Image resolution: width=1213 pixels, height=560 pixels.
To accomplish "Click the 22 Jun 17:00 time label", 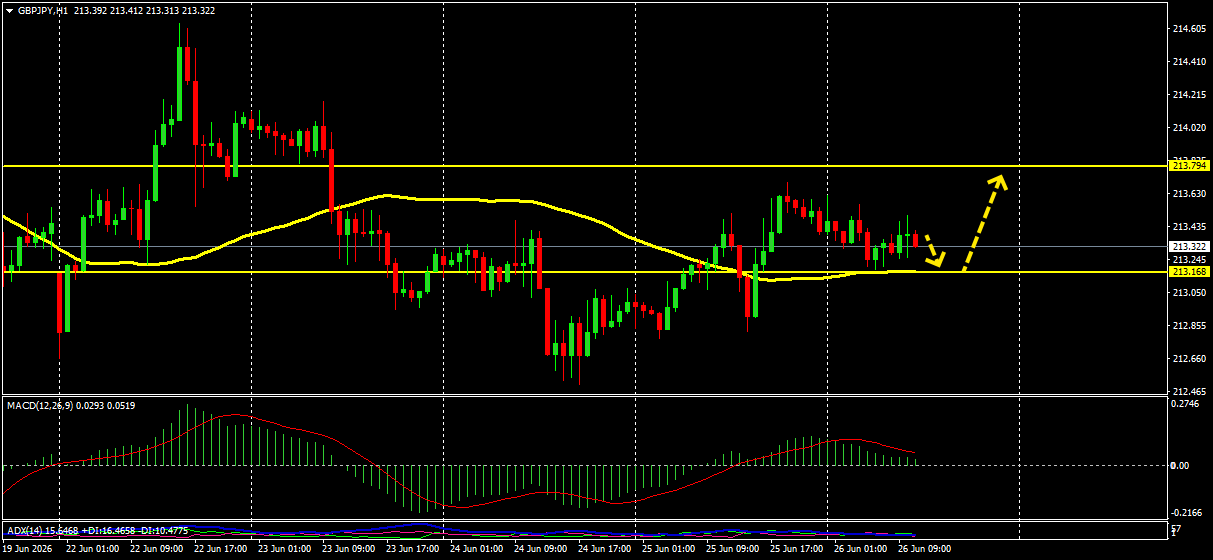I will (x=220, y=549).
